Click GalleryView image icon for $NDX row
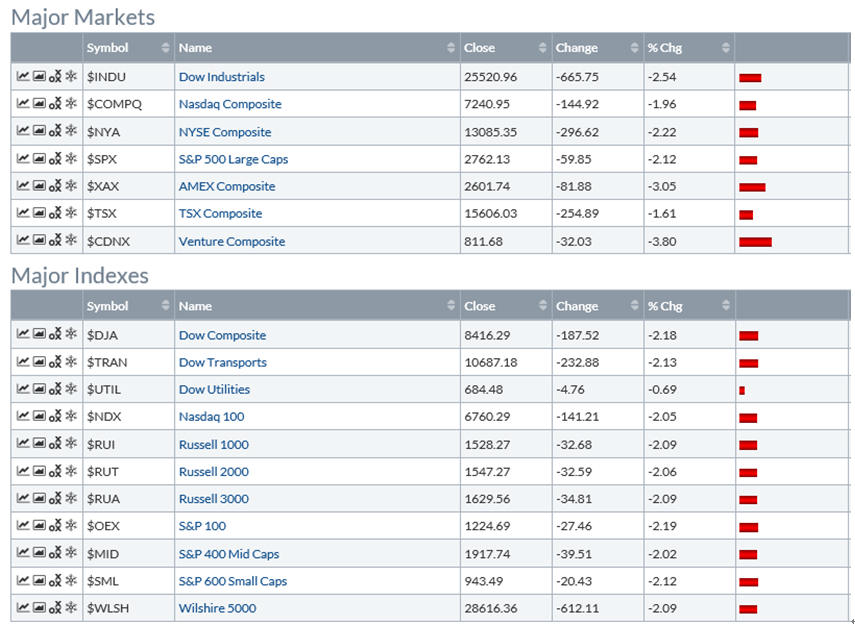855x625 pixels. 39,417
